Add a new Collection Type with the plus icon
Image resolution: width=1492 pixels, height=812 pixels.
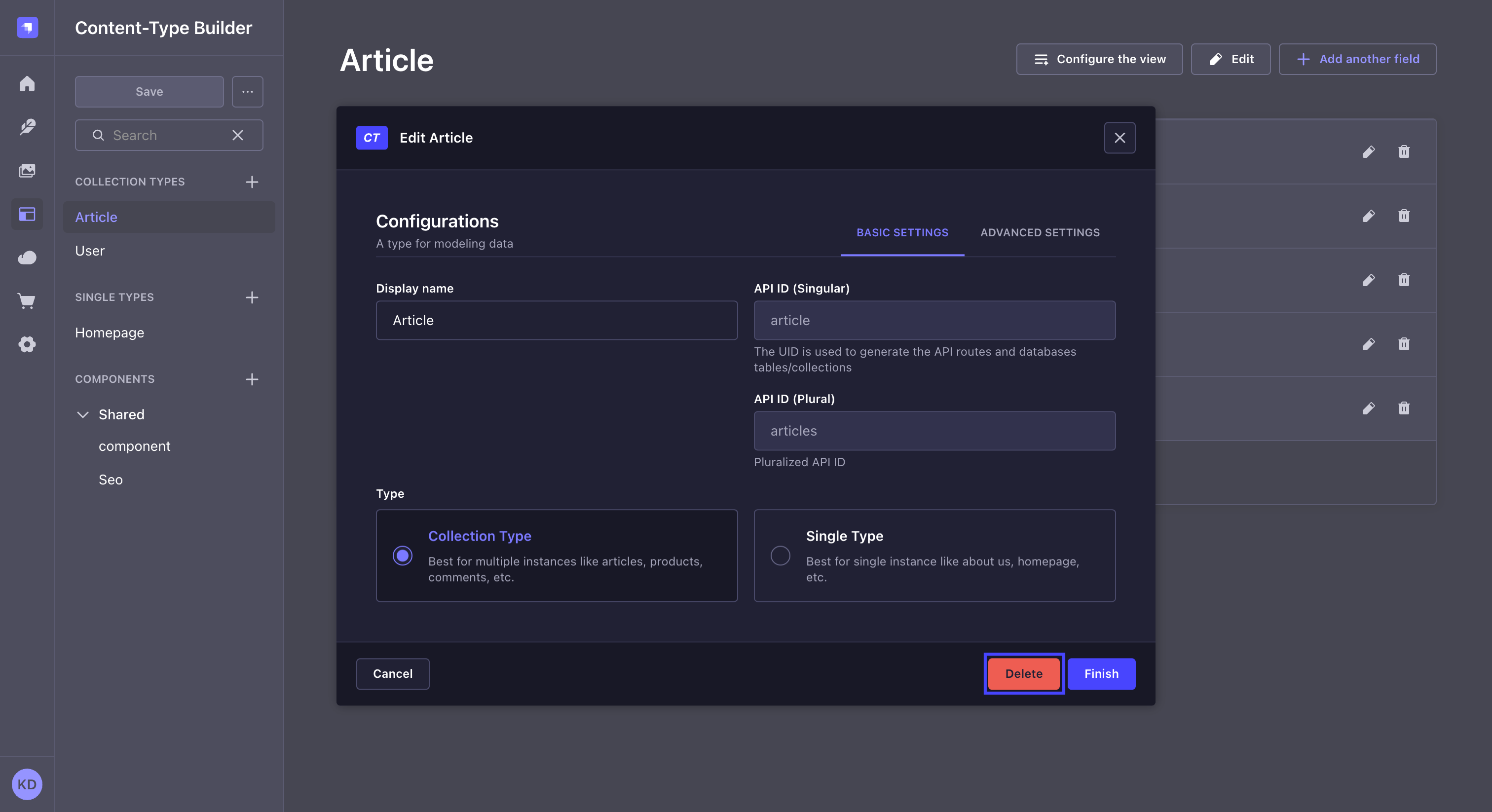tap(252, 182)
